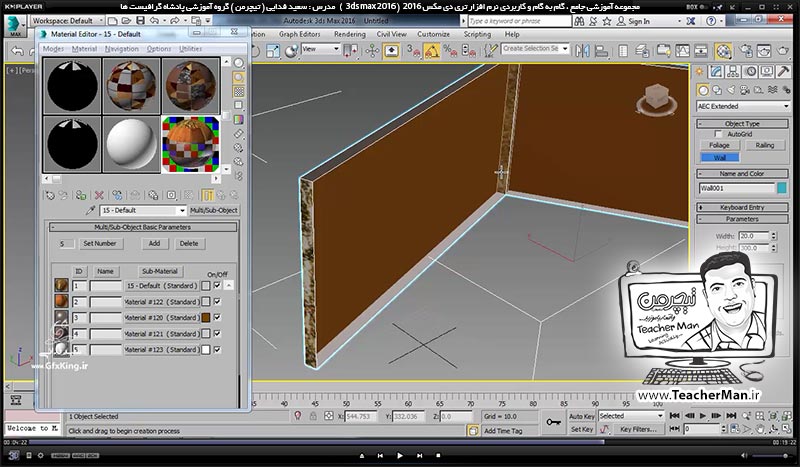
Task: Click the Render teapot icon
Action: 783,51
